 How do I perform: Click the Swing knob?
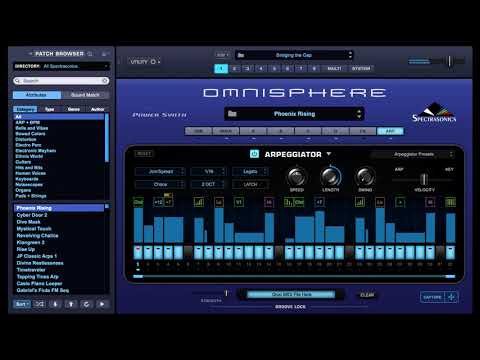[x=365, y=176]
